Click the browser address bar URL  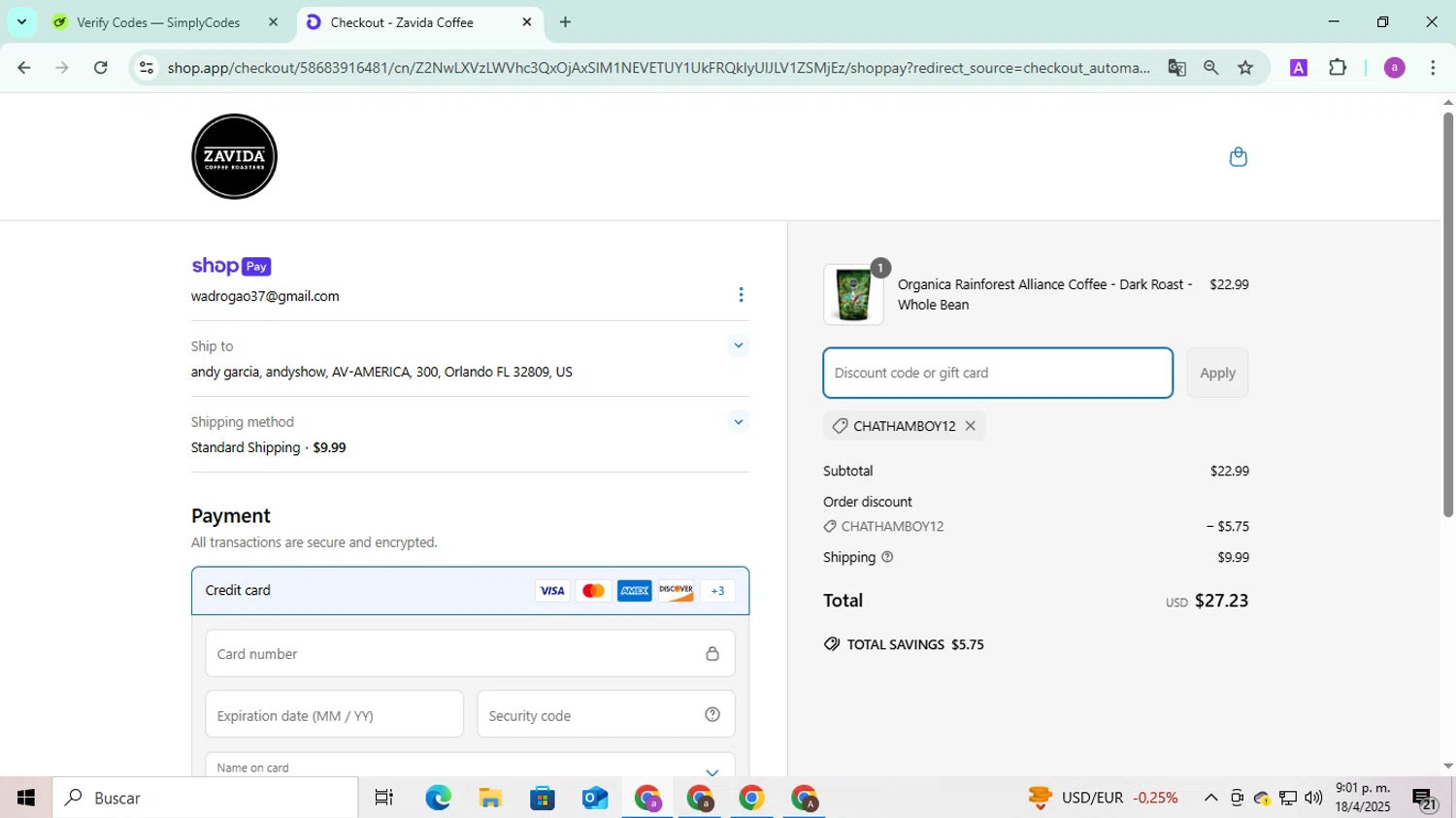coord(658,68)
